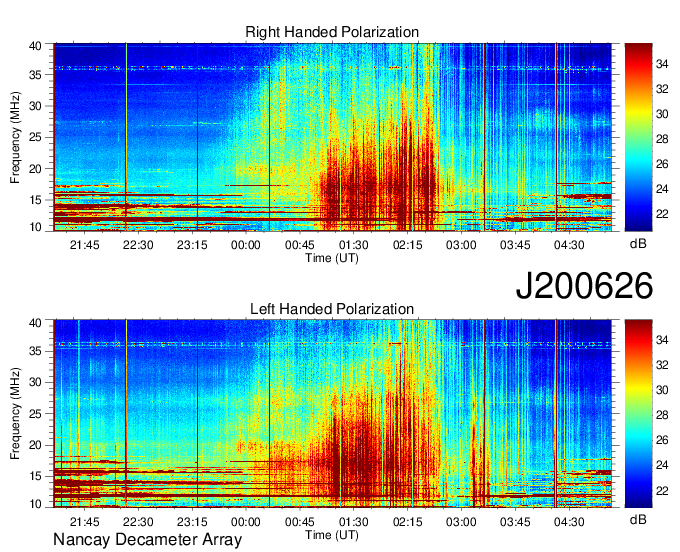The height and width of the screenshot is (552, 680).
Task: Click 00:00 time tick under Left Handed plot
Action: pos(245,522)
